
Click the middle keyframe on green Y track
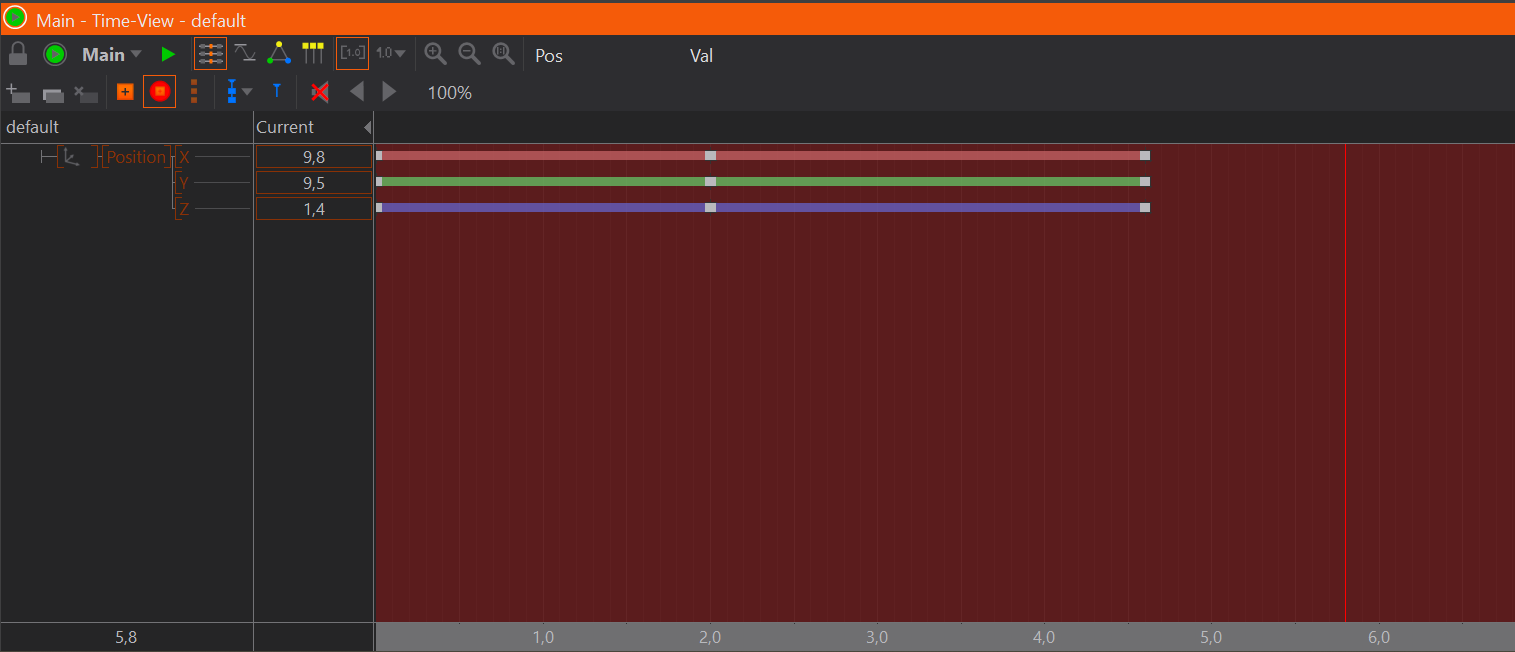(x=710, y=182)
